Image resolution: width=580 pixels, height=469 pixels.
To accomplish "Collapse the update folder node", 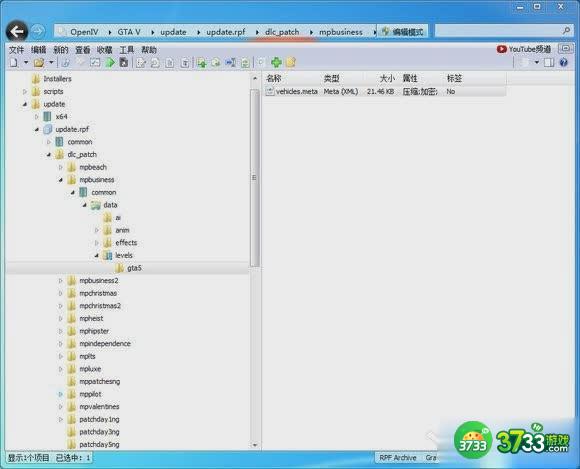I will [x=25, y=104].
